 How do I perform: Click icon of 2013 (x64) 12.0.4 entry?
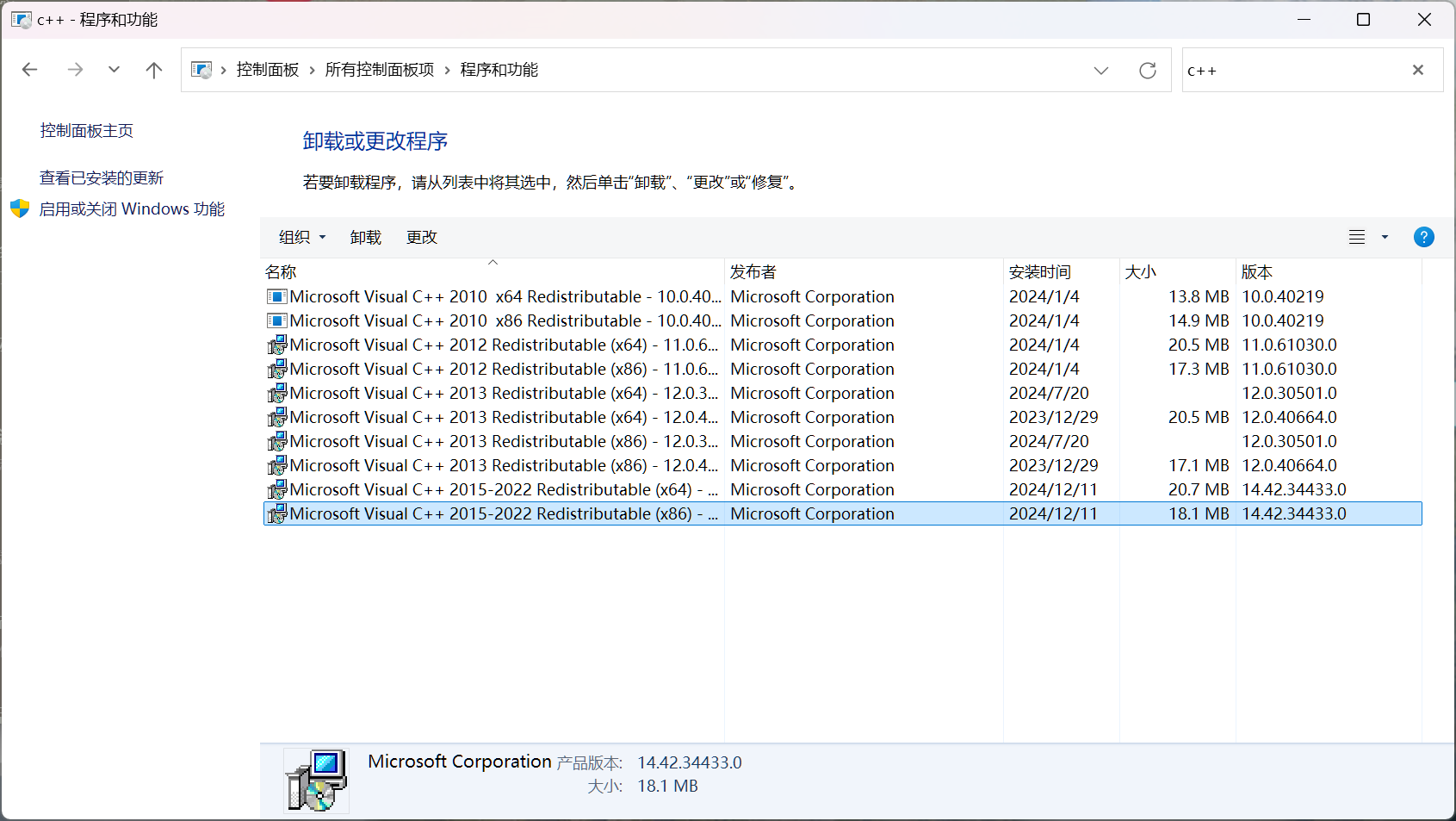[276, 417]
